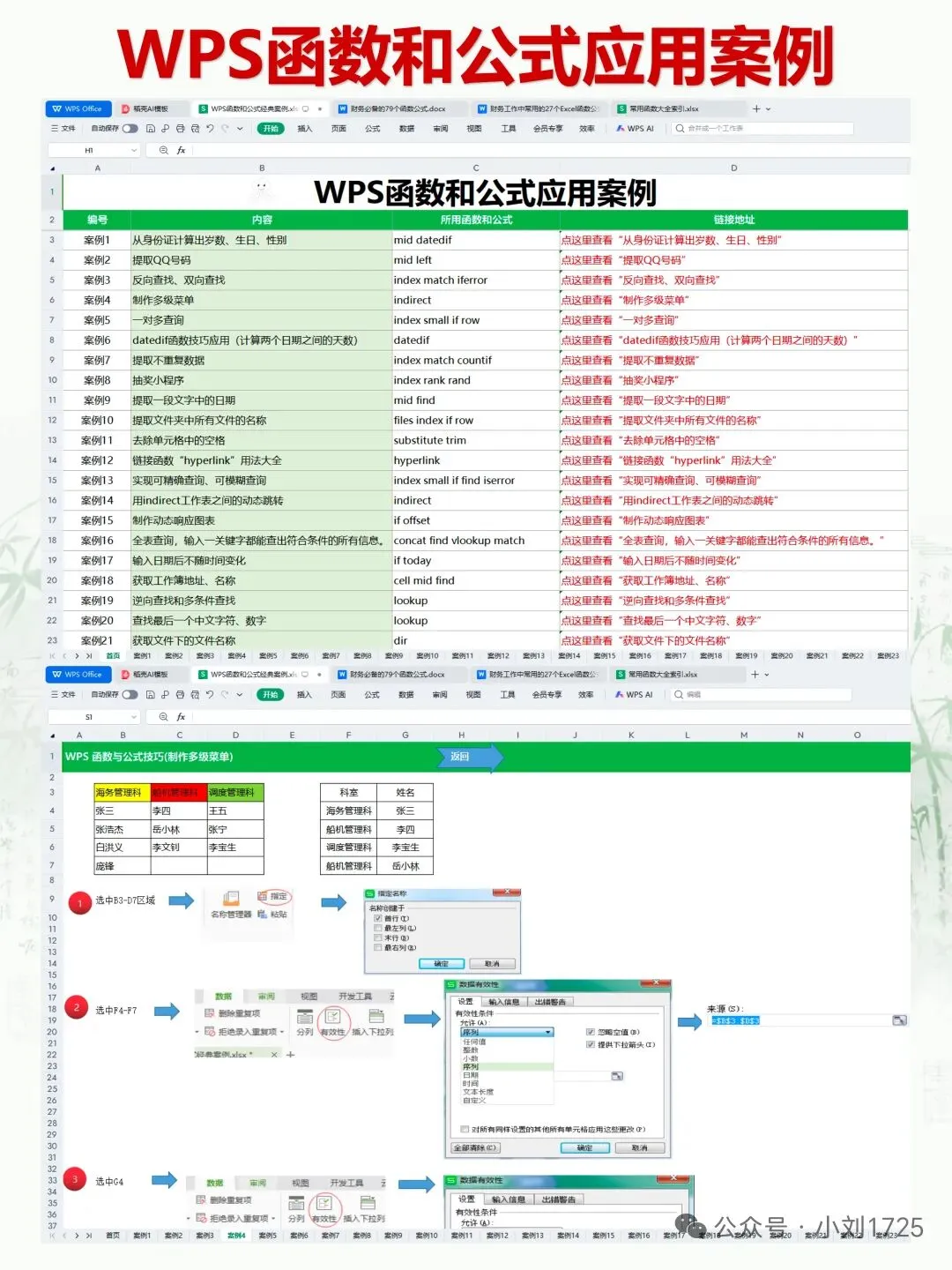Open the 数据 tab in the lower window
Screen dimensions: 952x1270
tap(405, 695)
